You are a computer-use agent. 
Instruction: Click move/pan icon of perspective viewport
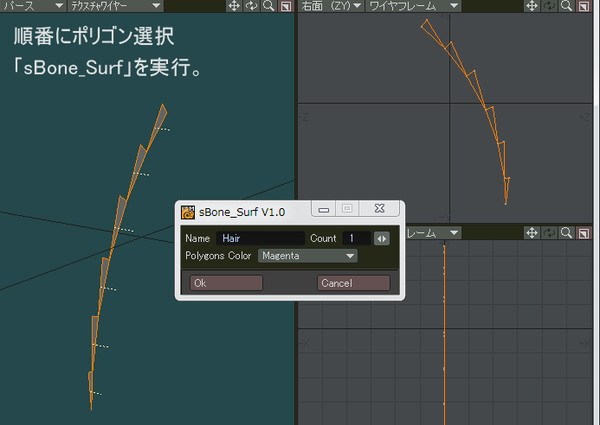234,6
